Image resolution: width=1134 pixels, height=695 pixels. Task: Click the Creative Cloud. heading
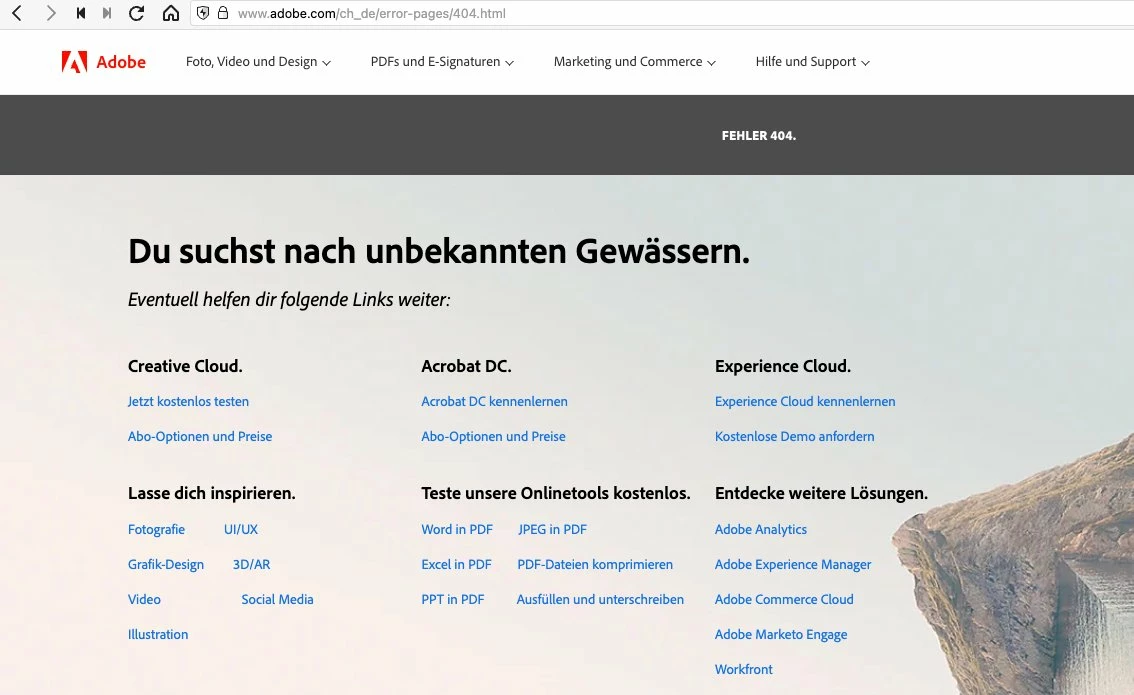pyautogui.click(x=185, y=366)
